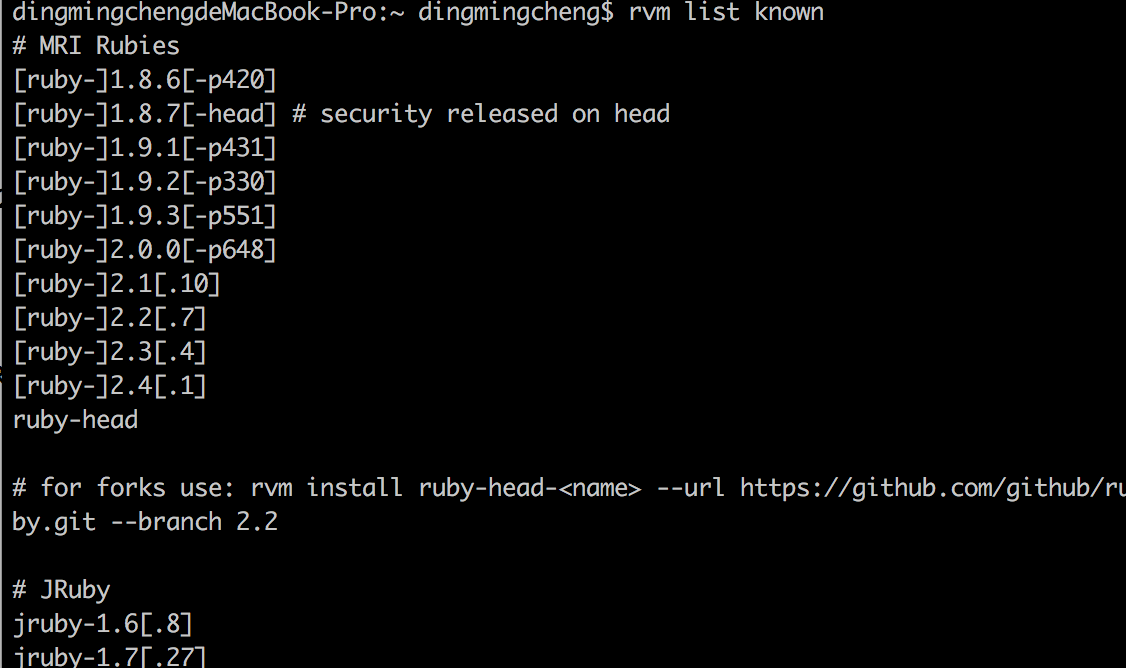Click the [ruby-]1.8.7[-head] entry
Viewport: 1126px width, 668px height.
[145, 113]
